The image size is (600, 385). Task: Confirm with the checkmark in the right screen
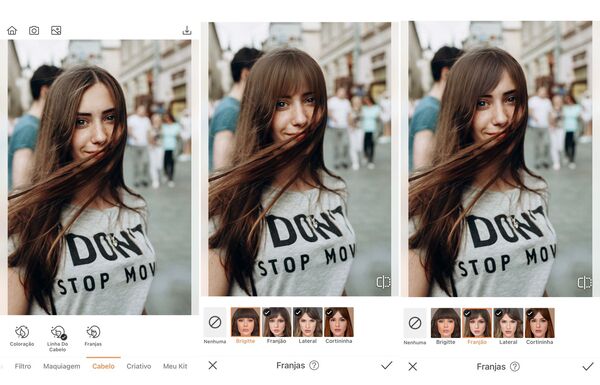(x=588, y=367)
